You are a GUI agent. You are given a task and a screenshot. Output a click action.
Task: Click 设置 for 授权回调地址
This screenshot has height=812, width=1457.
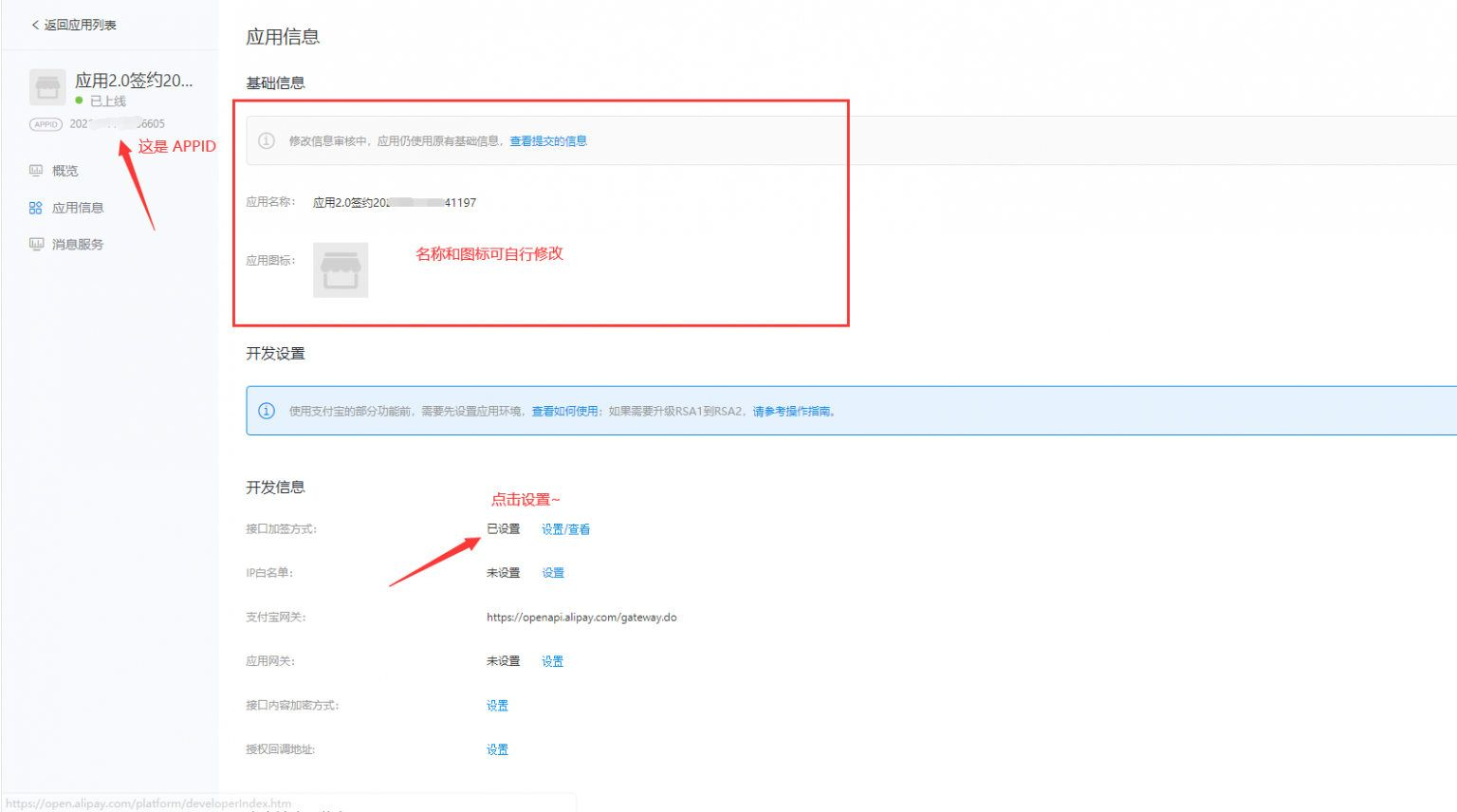coord(497,748)
